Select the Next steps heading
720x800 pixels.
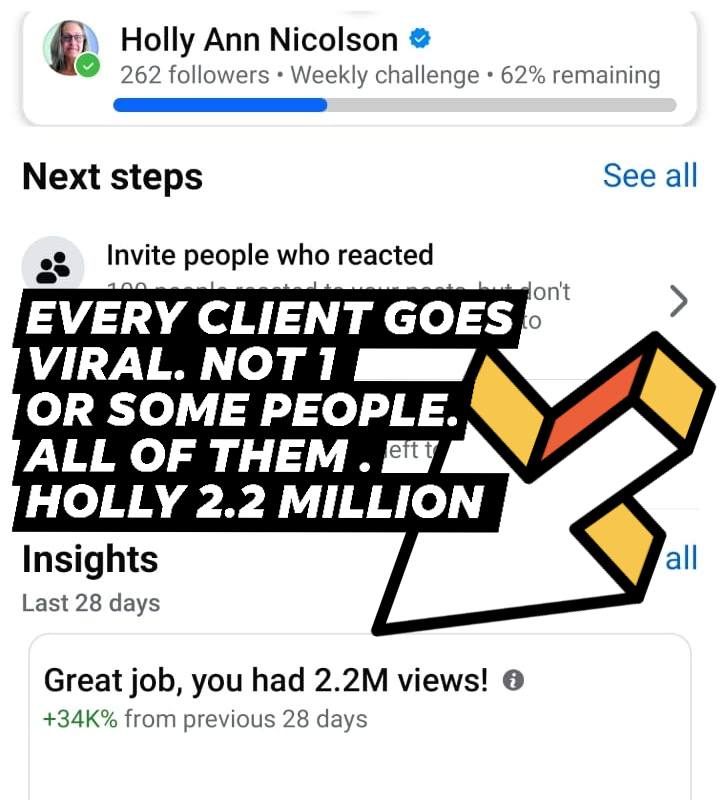112,177
